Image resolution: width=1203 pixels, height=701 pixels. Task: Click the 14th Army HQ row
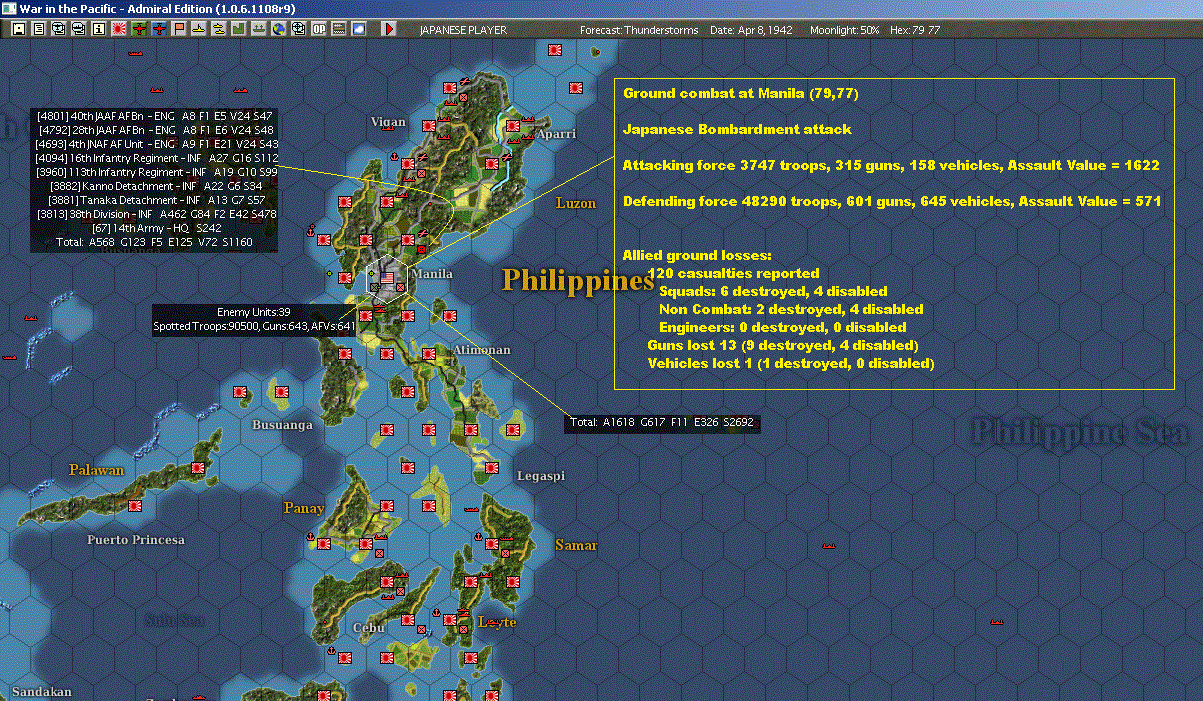coord(156,228)
